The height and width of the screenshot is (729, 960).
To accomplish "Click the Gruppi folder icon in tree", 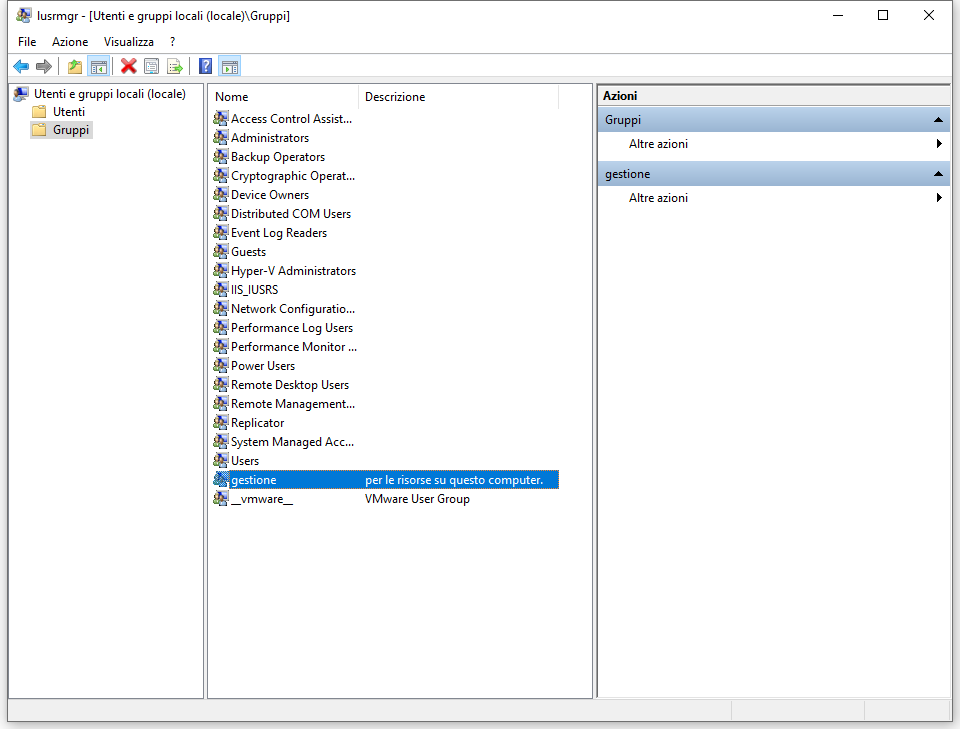I will coord(39,130).
